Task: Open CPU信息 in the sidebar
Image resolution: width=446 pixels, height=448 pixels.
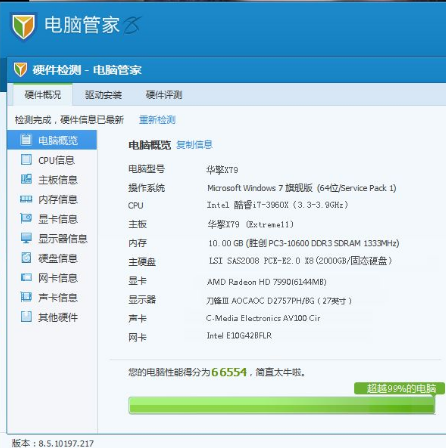Action: 52,160
